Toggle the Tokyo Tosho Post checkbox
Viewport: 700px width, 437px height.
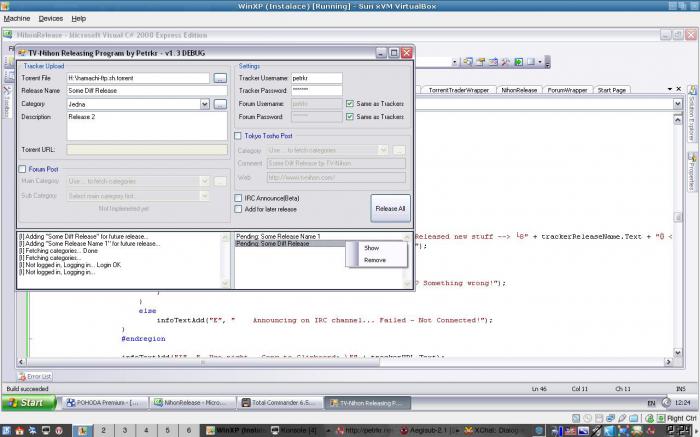[x=238, y=136]
